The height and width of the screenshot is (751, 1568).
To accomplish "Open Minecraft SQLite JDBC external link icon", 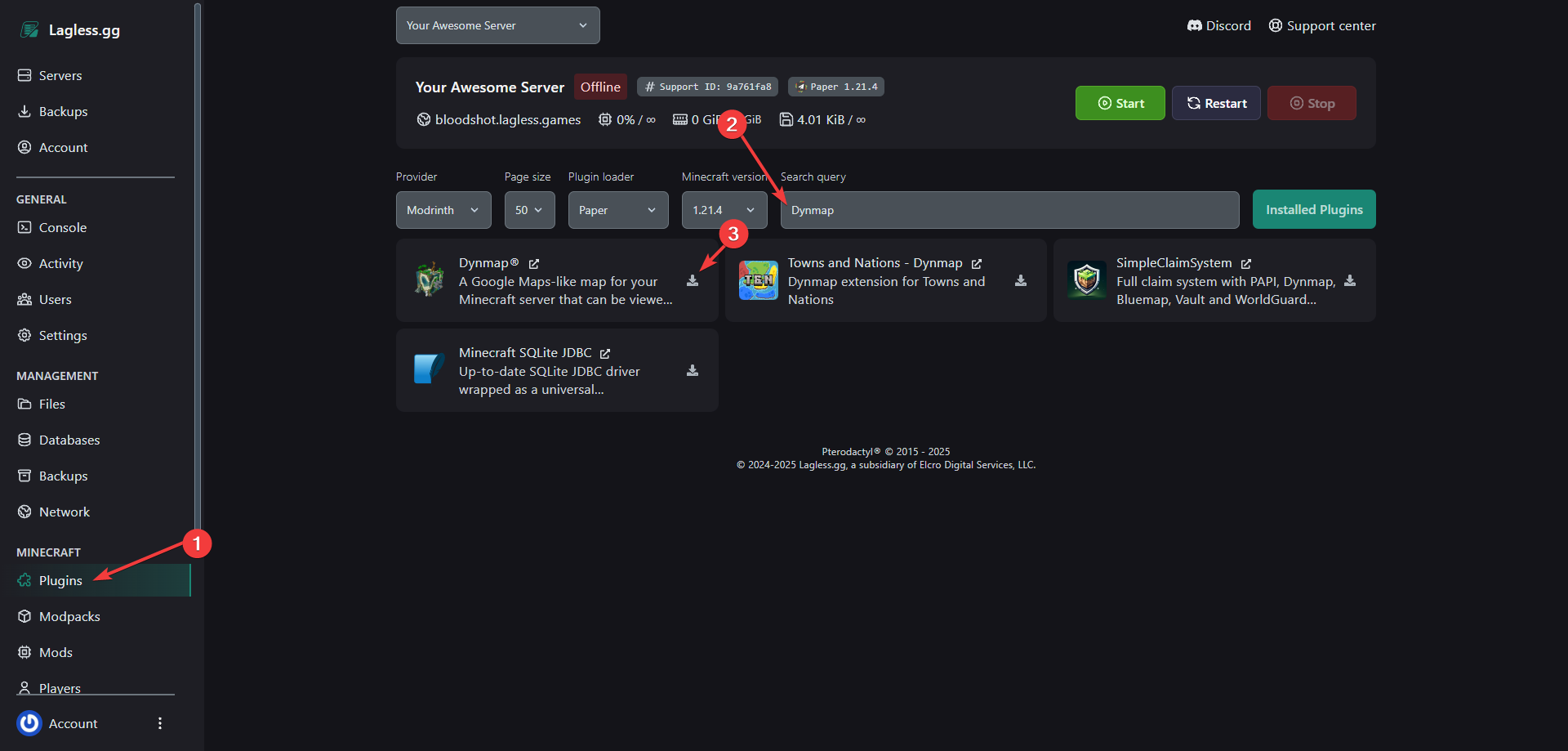I will (605, 354).
